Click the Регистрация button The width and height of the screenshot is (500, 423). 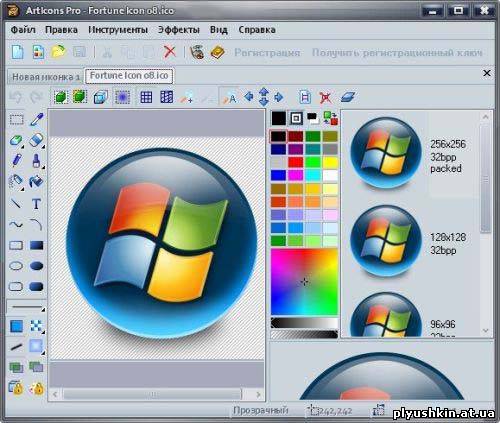(267, 53)
